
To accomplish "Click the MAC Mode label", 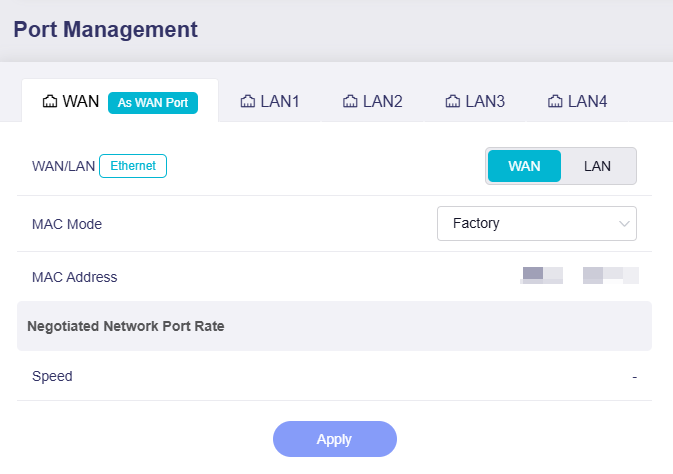I will click(x=67, y=224).
